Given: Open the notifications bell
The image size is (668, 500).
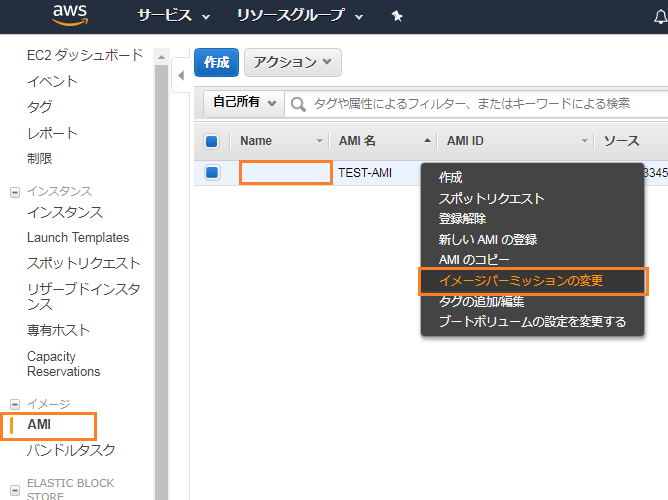Looking at the screenshot, I should (660, 17).
